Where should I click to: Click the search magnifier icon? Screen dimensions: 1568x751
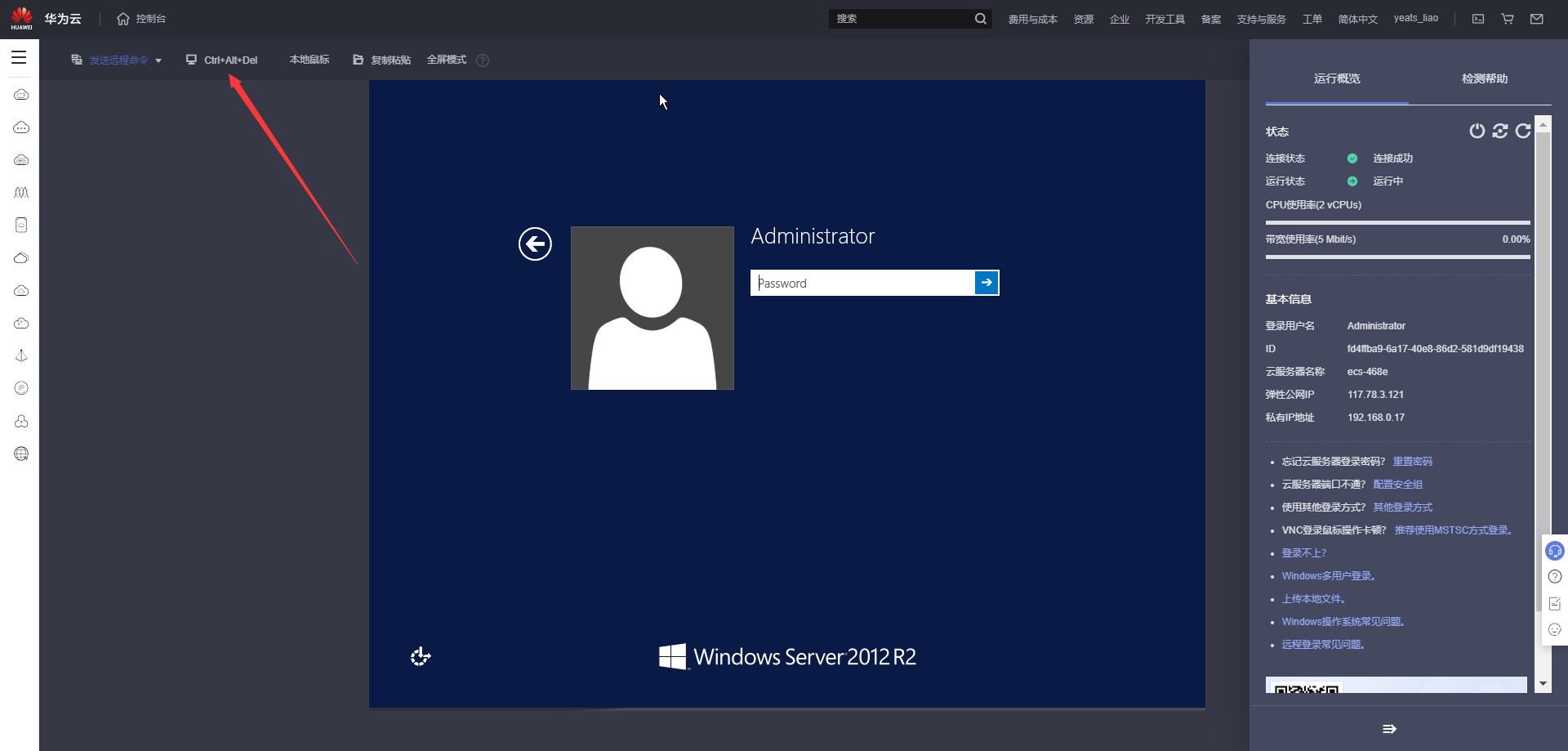(980, 19)
